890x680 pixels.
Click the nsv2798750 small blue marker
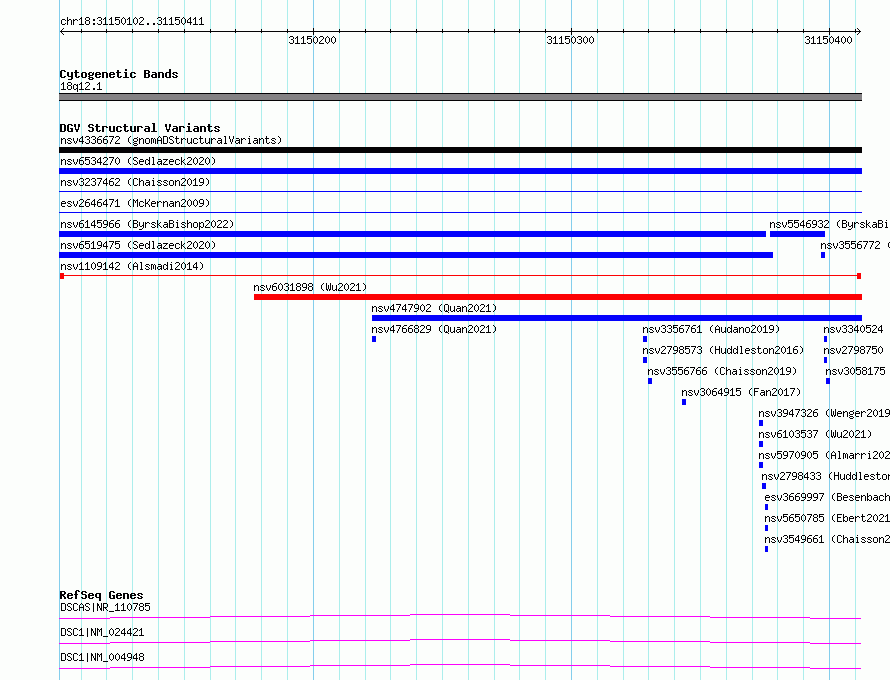click(x=826, y=360)
